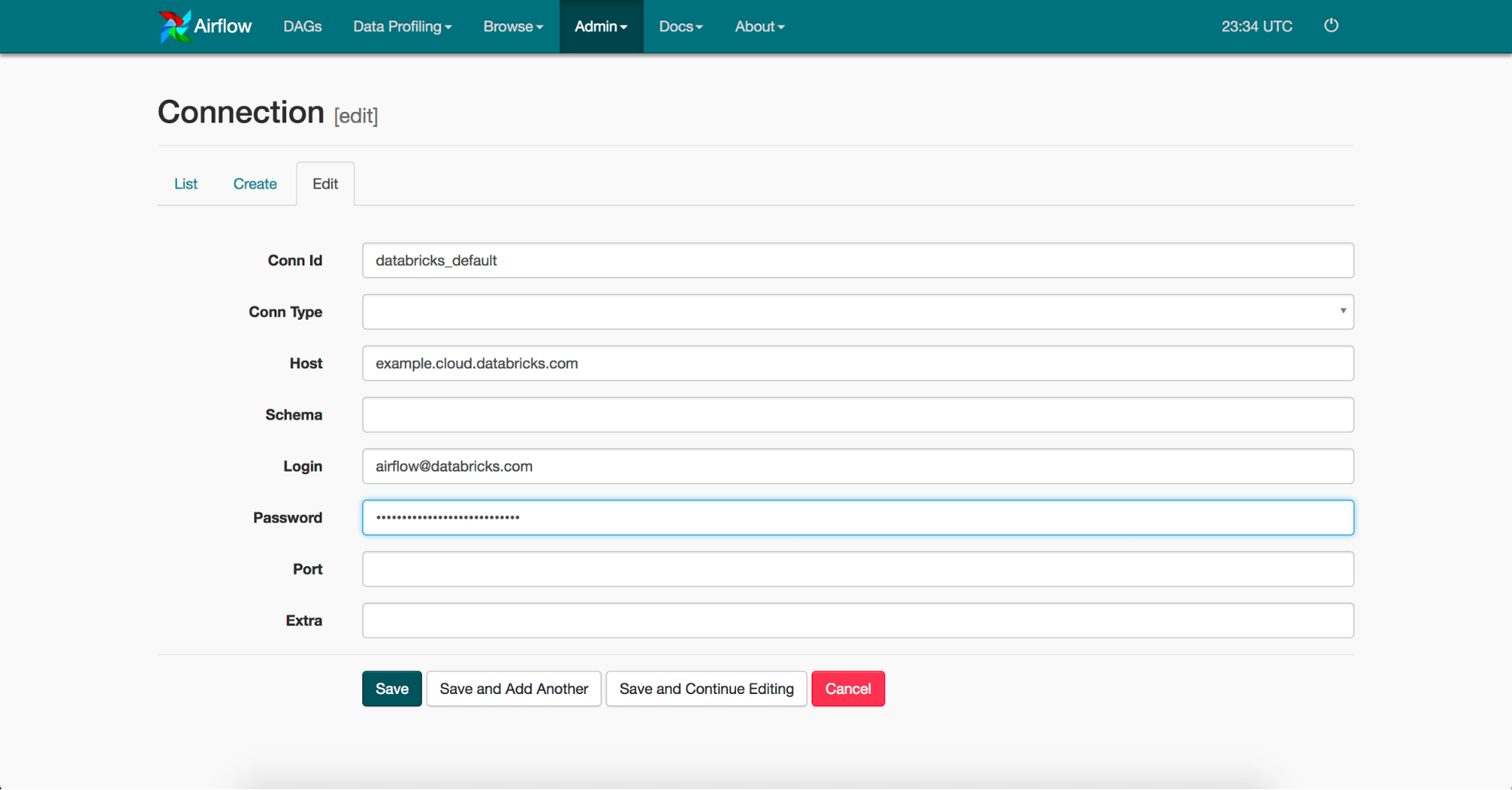Go to DAGs page
The width and height of the screenshot is (1512, 790).
click(303, 26)
